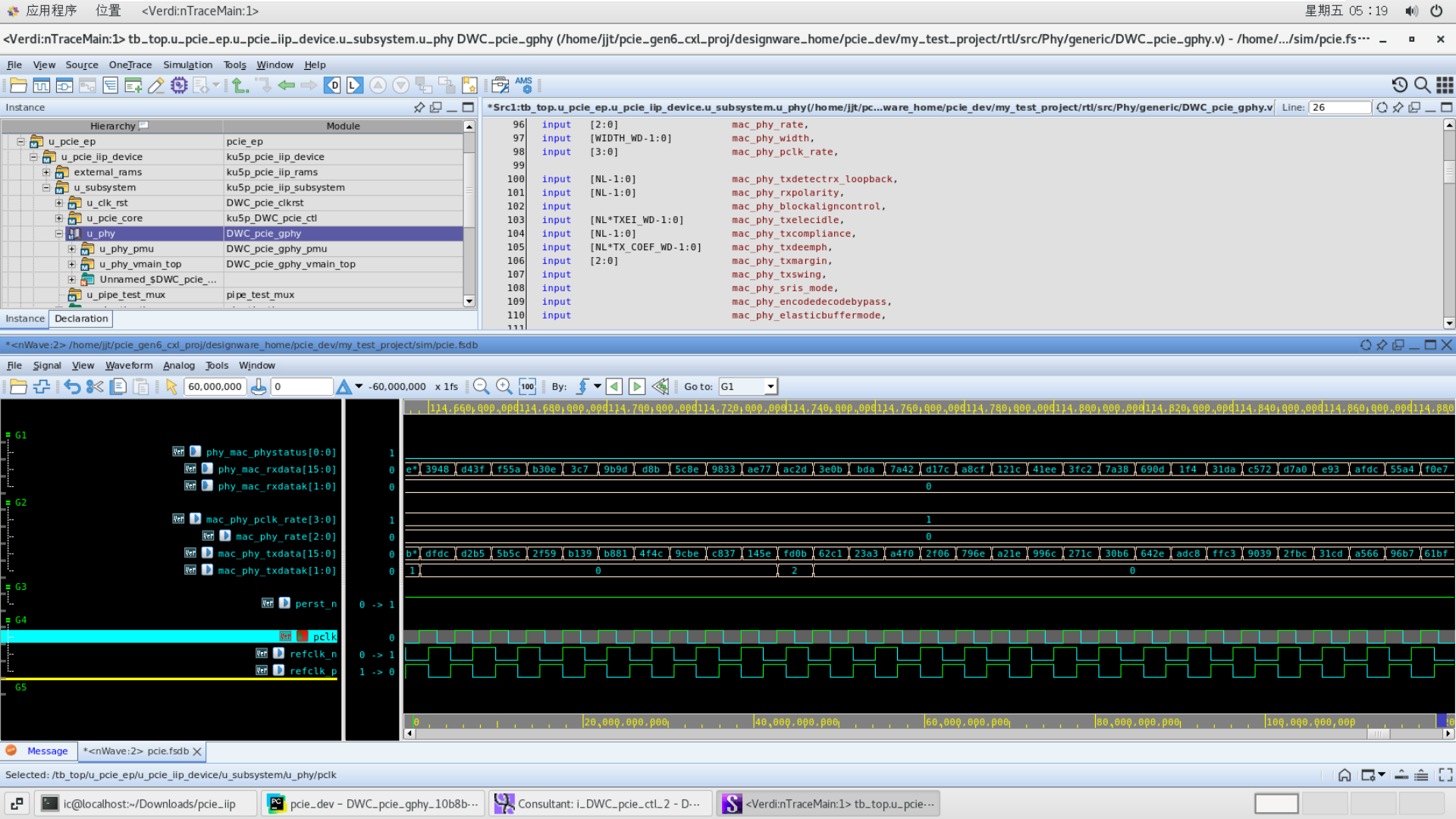This screenshot has width=1456, height=819.
Task: Click the marker time field showing 0
Action: click(302, 387)
